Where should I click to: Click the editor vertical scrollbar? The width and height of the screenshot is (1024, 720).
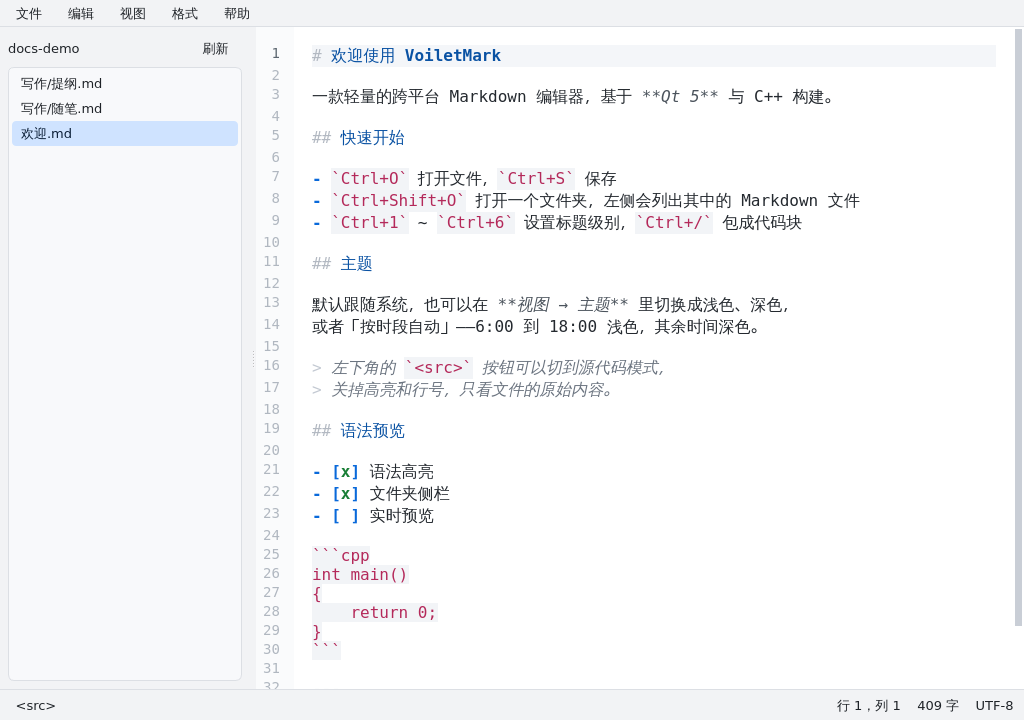tap(1018, 327)
